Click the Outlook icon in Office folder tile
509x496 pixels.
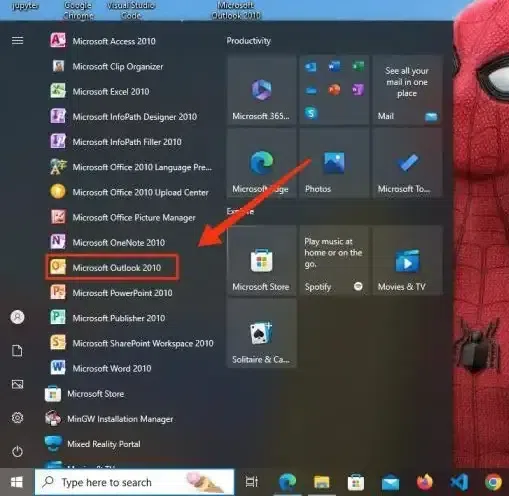(x=311, y=66)
